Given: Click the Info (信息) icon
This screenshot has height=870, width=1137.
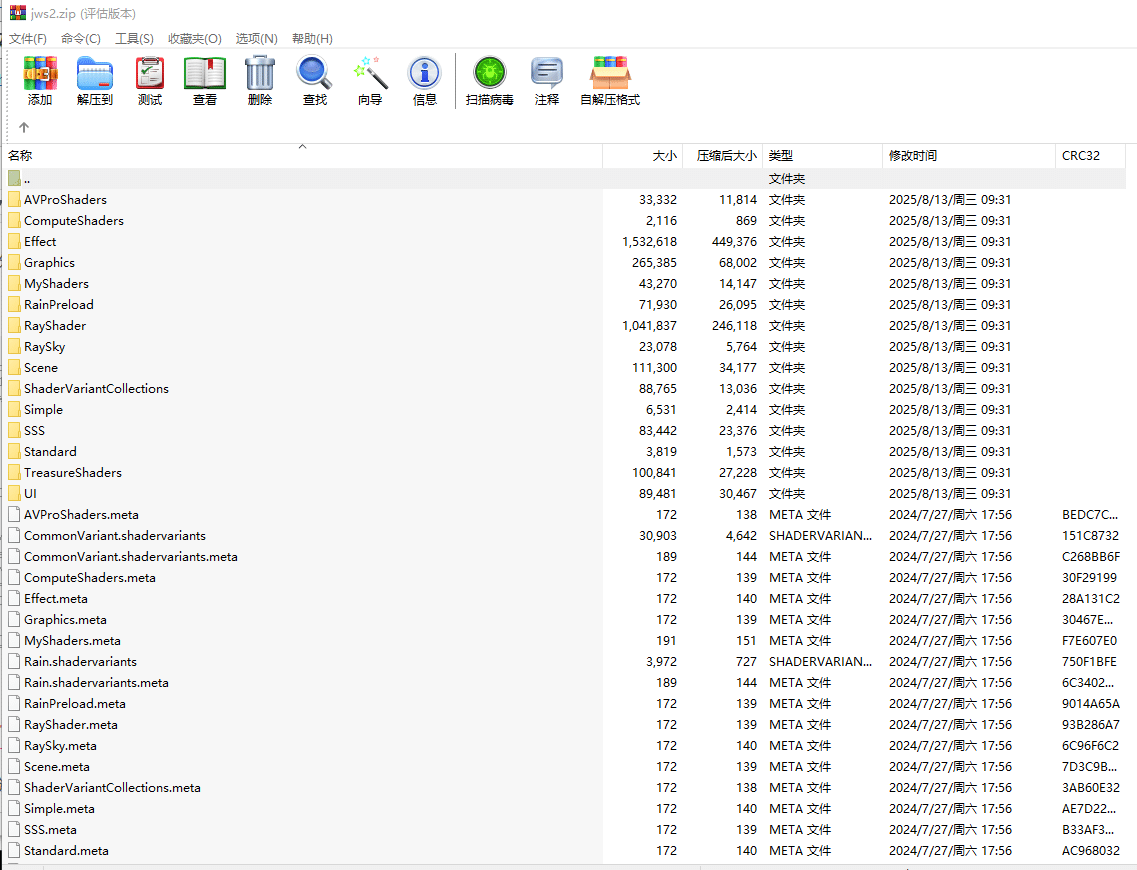Looking at the screenshot, I should [x=425, y=75].
